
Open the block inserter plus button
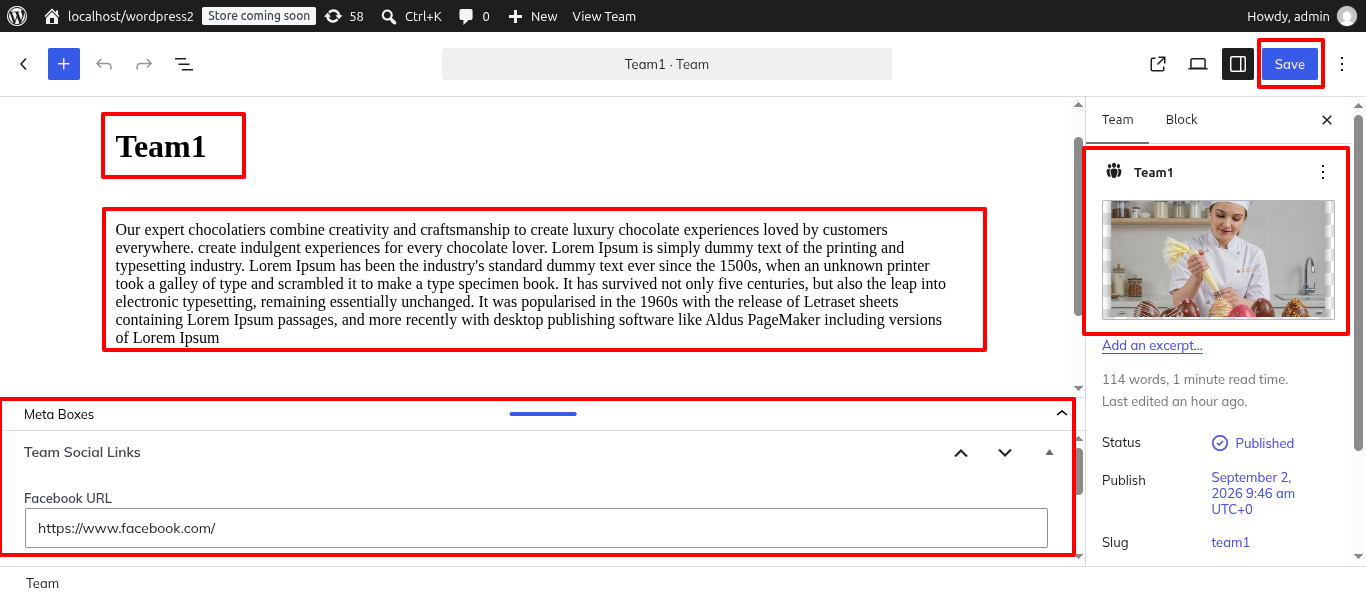(x=64, y=64)
